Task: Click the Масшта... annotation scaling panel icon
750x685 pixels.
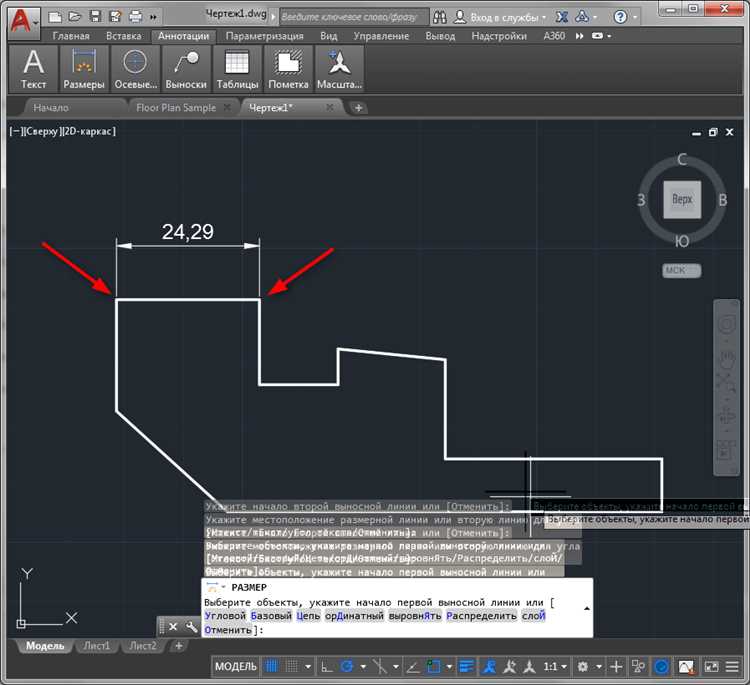Action: coord(339,69)
